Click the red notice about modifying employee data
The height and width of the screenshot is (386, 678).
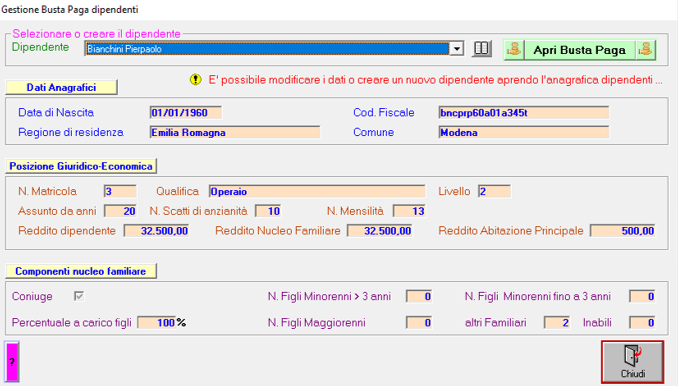(435, 80)
